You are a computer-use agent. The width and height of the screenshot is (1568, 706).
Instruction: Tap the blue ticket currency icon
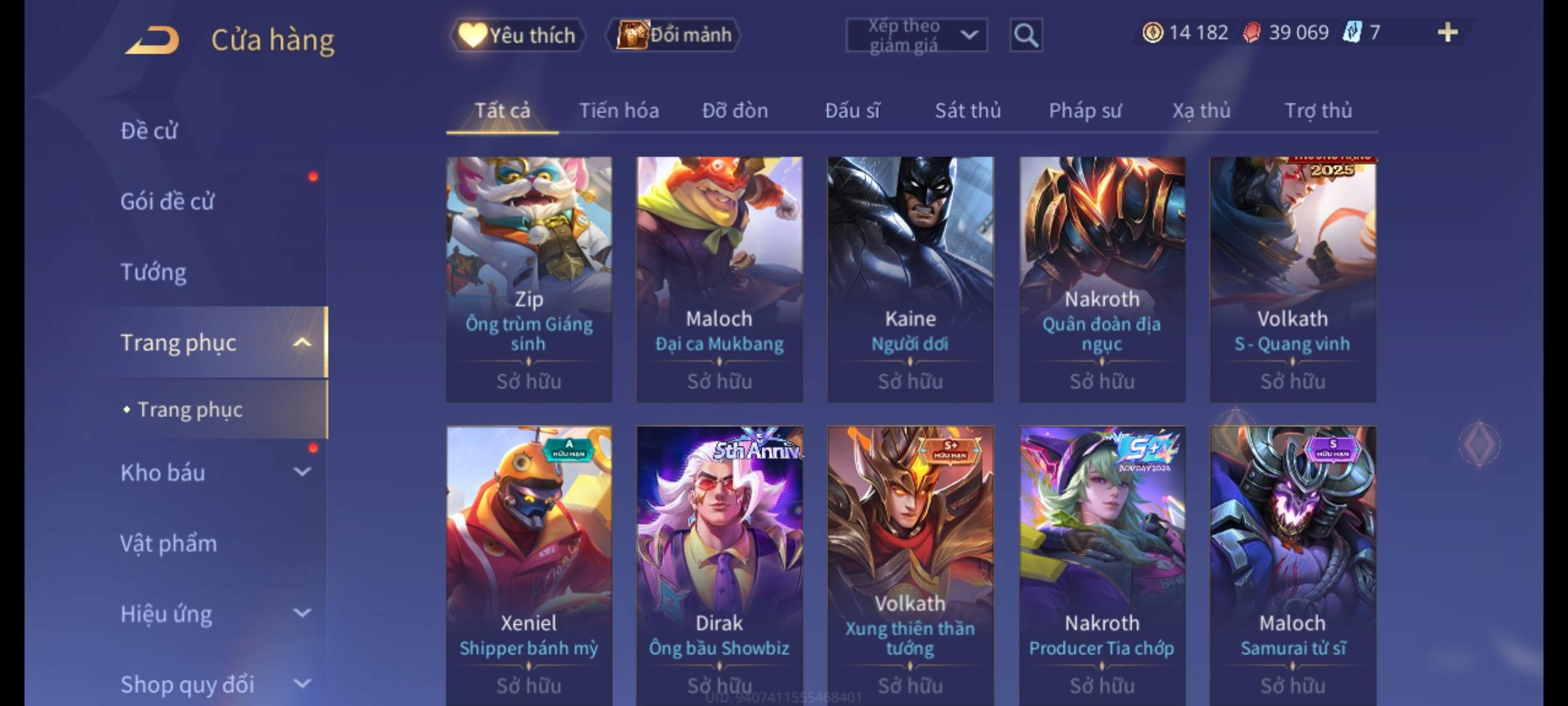1351,32
